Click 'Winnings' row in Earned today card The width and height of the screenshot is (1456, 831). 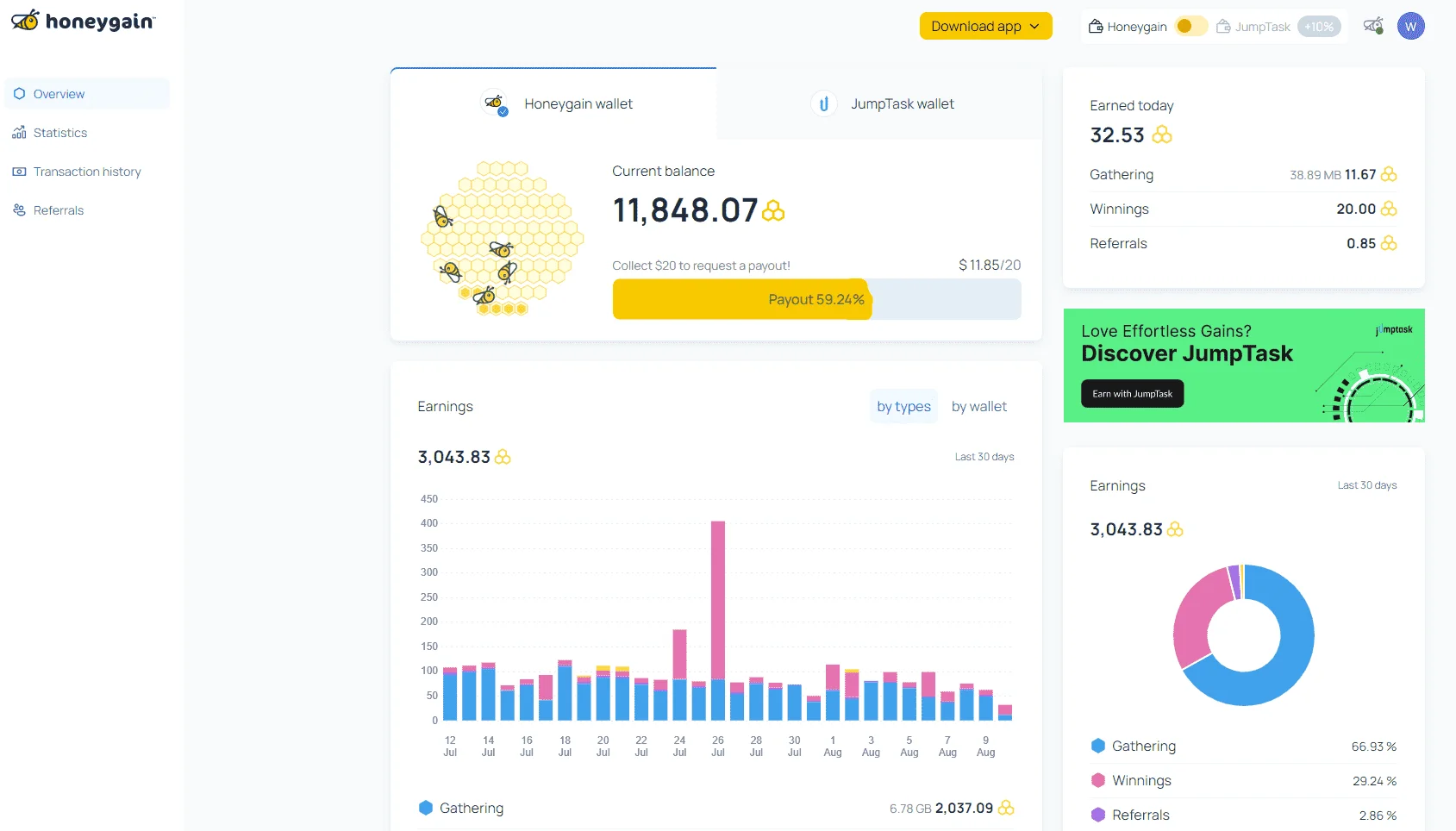pyautogui.click(x=1243, y=209)
